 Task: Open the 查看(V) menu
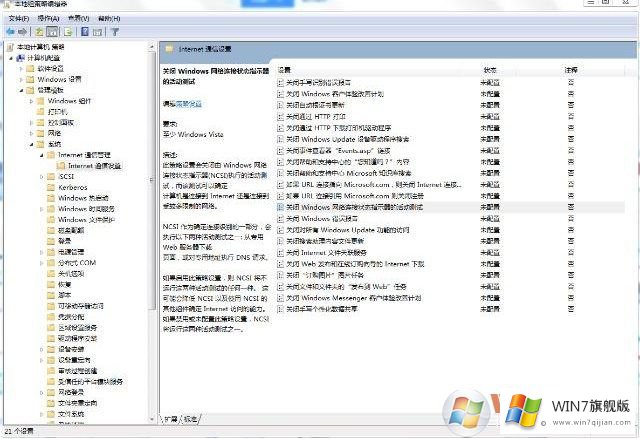(79, 18)
